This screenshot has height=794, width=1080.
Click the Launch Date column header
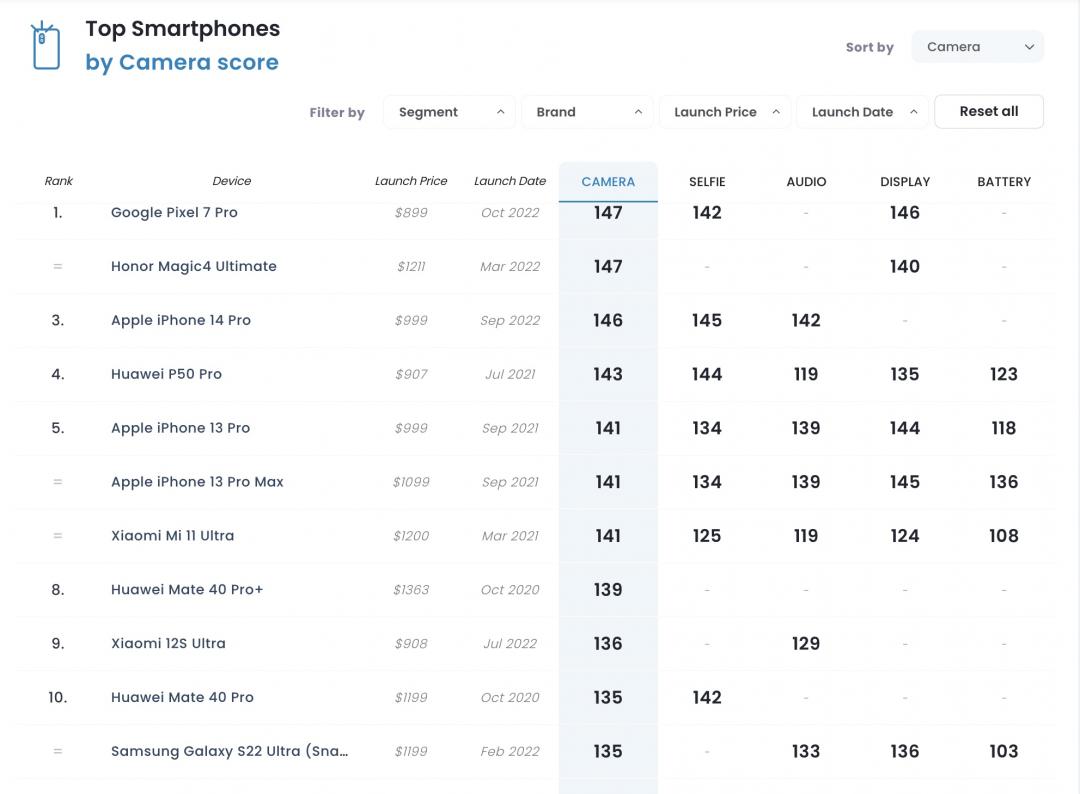(x=510, y=181)
